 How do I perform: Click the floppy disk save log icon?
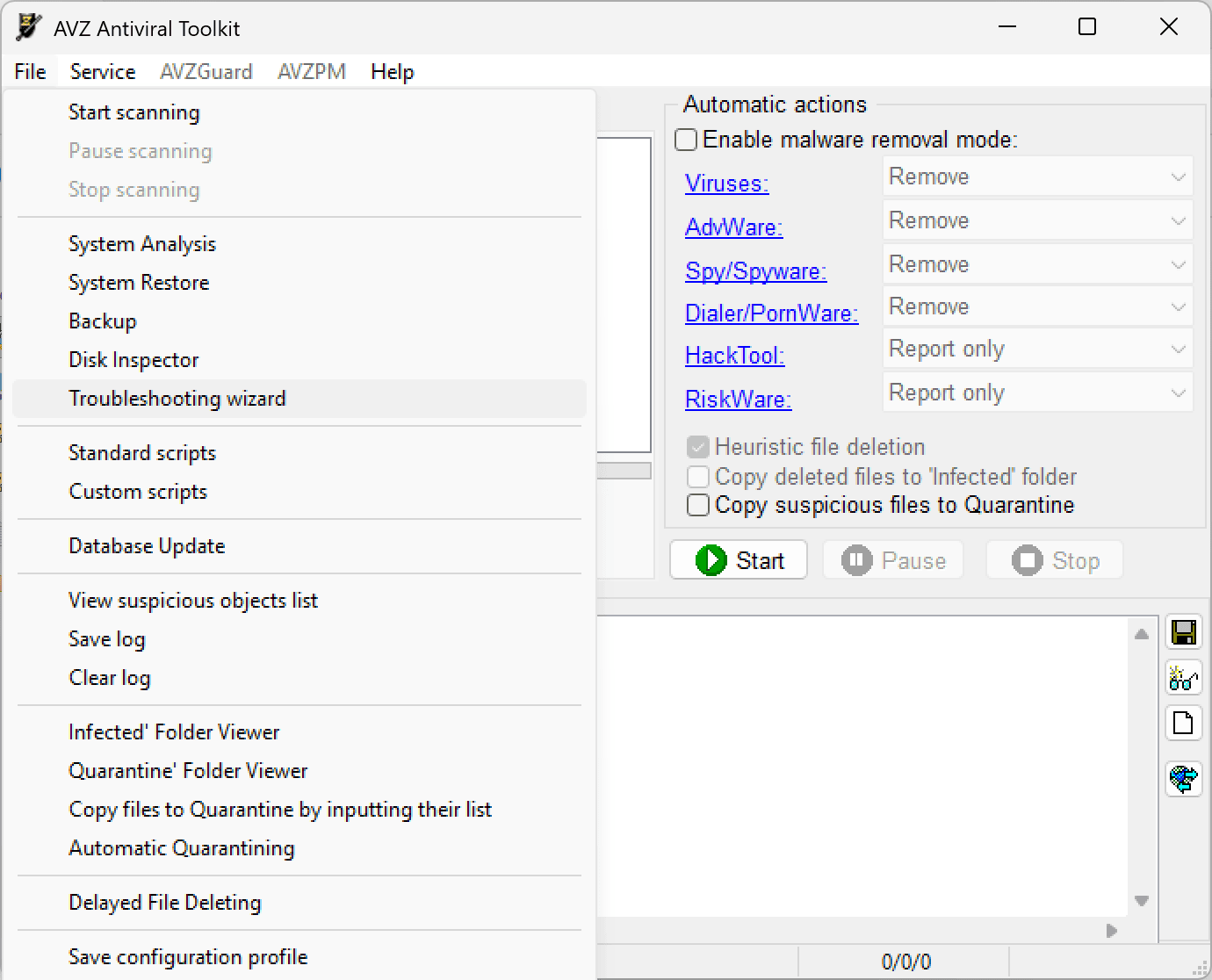(1183, 632)
